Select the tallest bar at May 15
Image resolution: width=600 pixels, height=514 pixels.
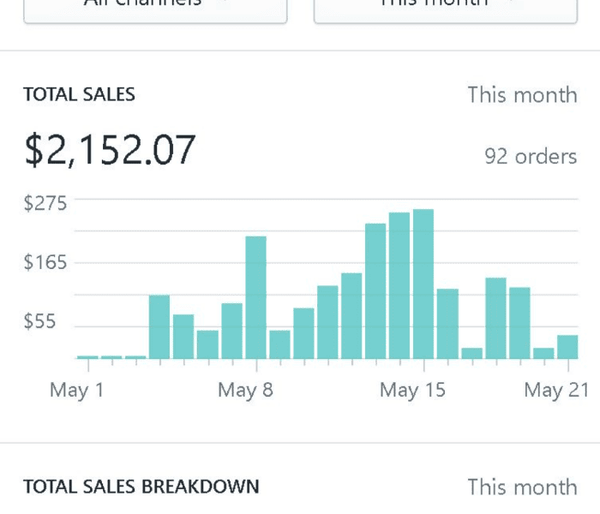pos(423,284)
